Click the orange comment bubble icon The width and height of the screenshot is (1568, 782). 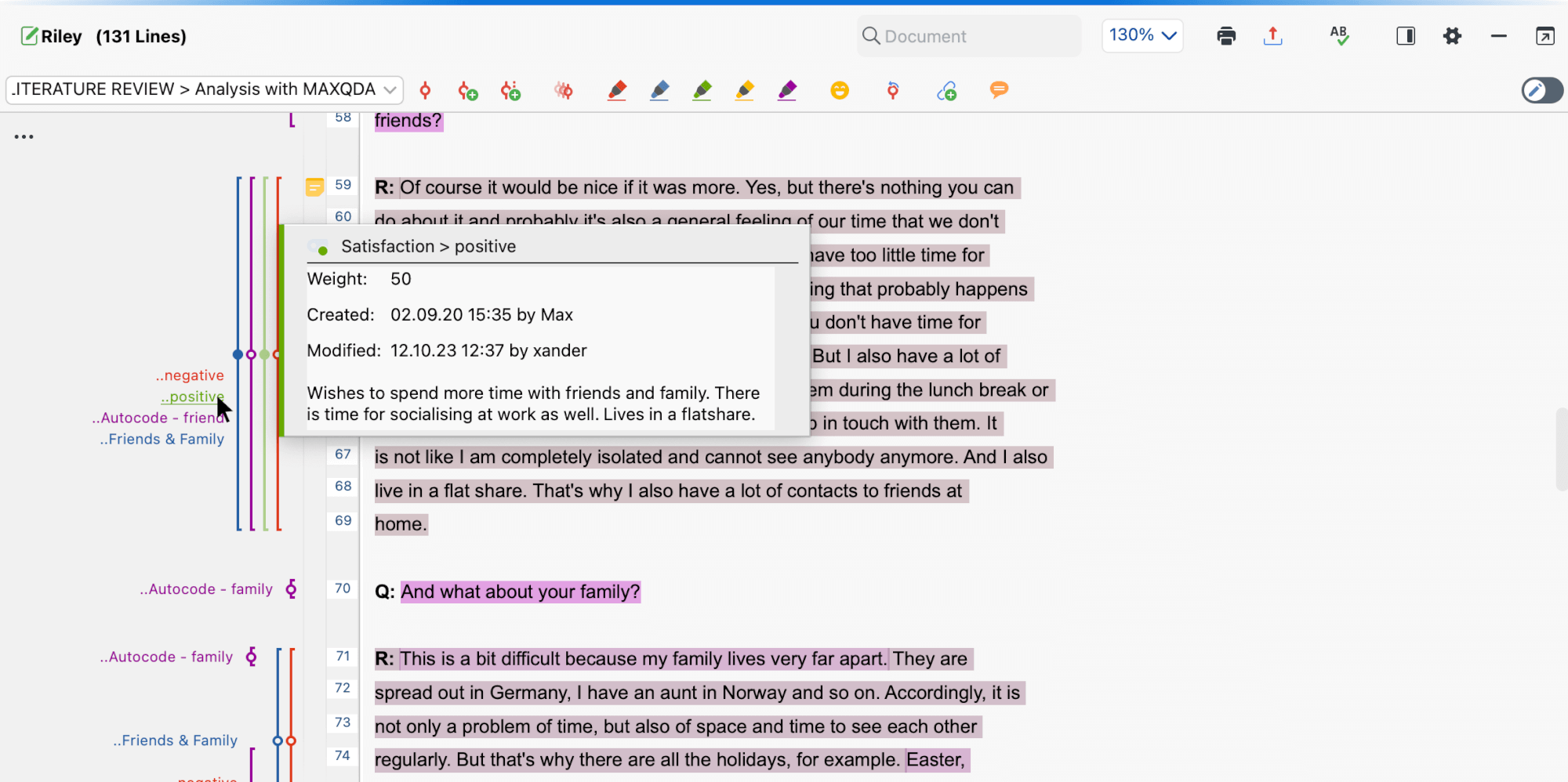pyautogui.click(x=999, y=90)
